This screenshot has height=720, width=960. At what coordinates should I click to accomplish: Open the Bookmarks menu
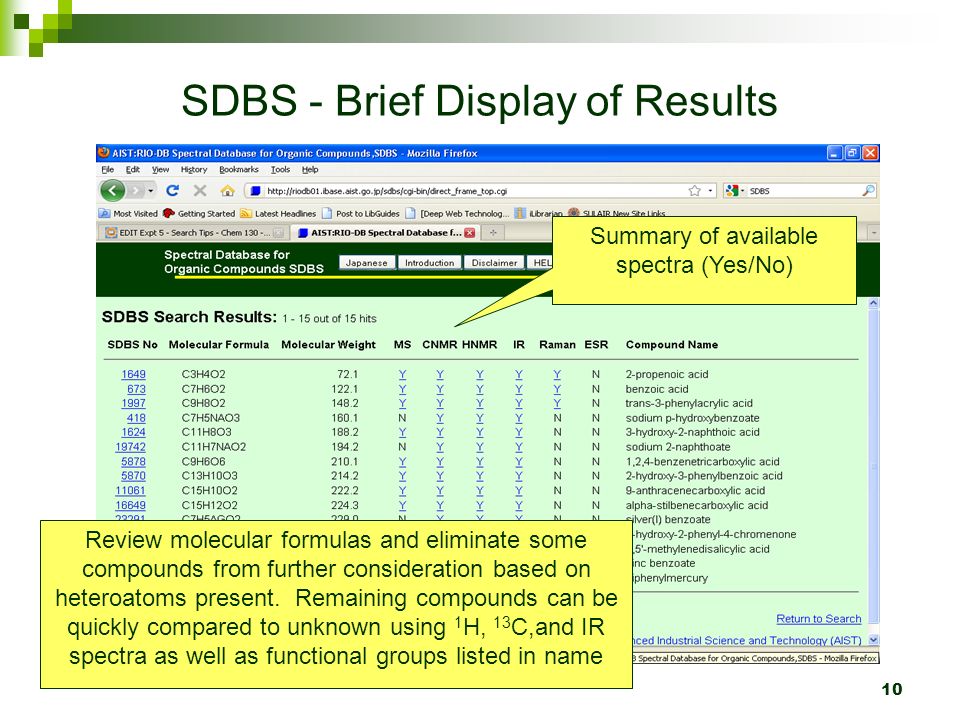pyautogui.click(x=239, y=170)
